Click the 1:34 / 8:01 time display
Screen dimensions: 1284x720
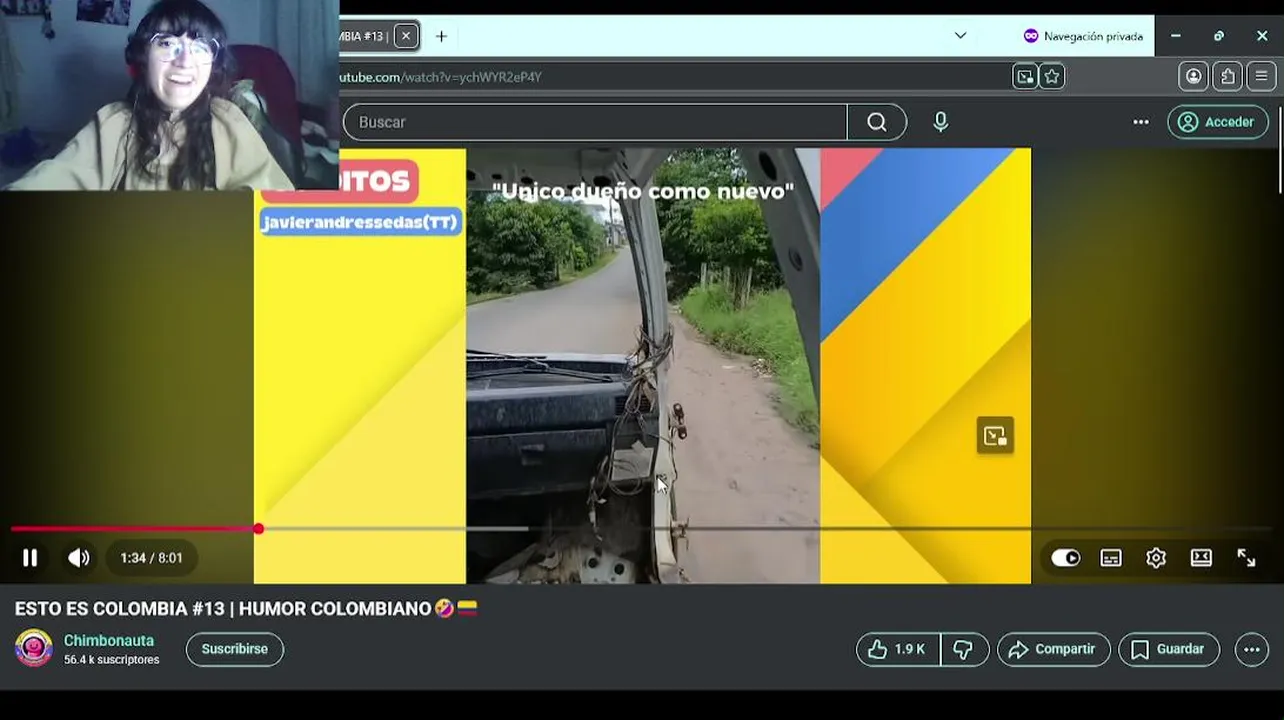click(151, 558)
